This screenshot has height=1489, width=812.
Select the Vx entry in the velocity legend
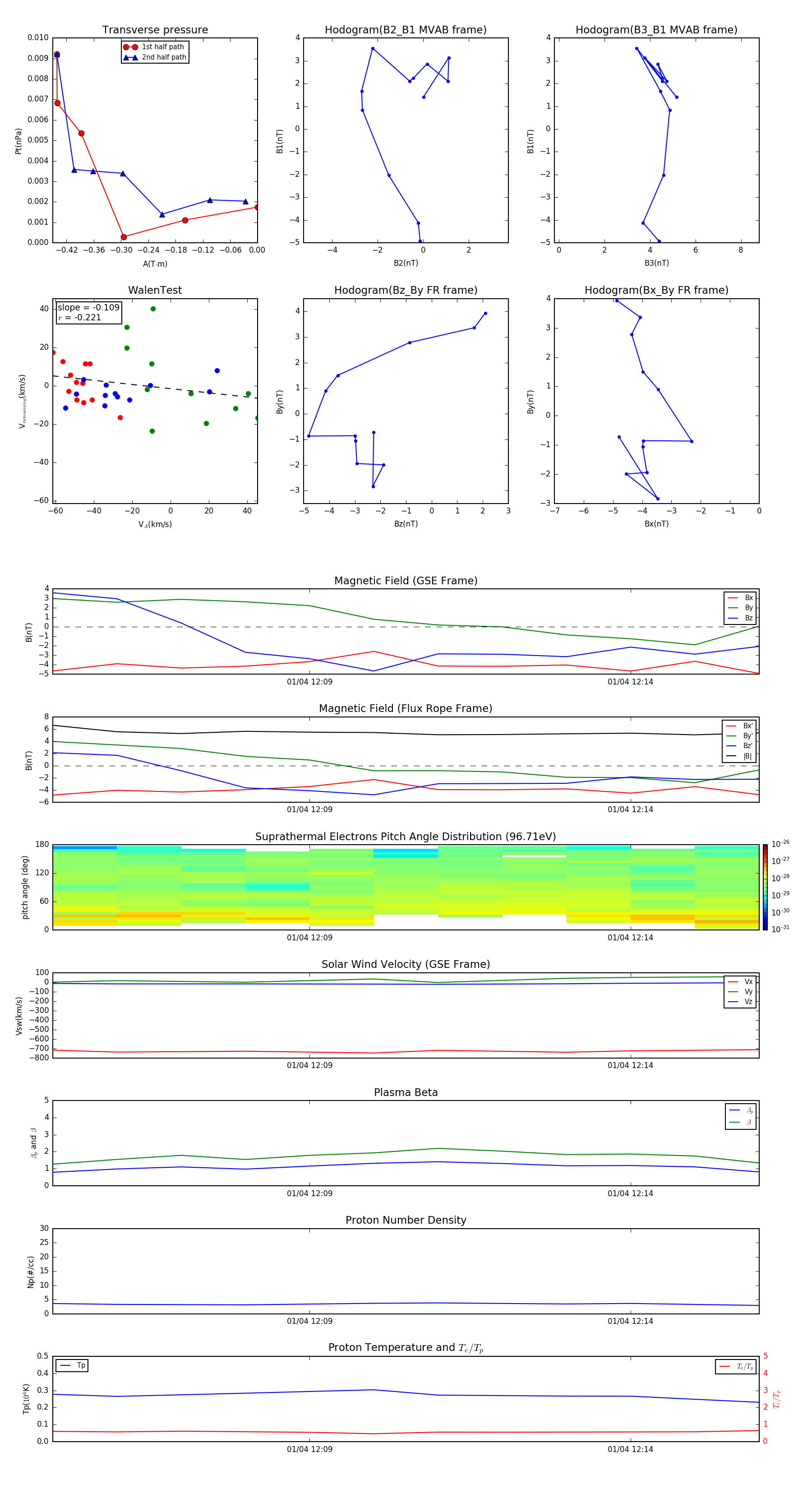740,981
